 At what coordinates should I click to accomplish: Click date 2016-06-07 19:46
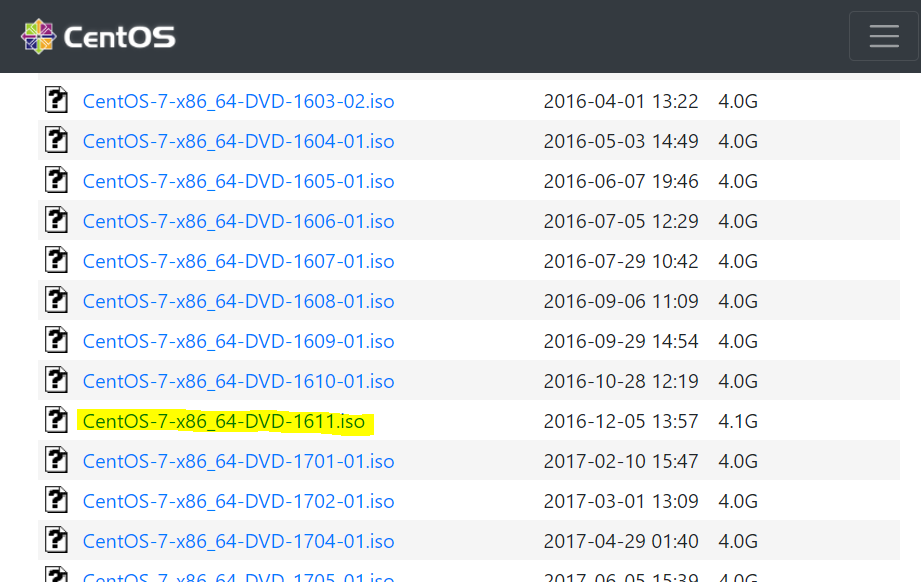point(621,181)
